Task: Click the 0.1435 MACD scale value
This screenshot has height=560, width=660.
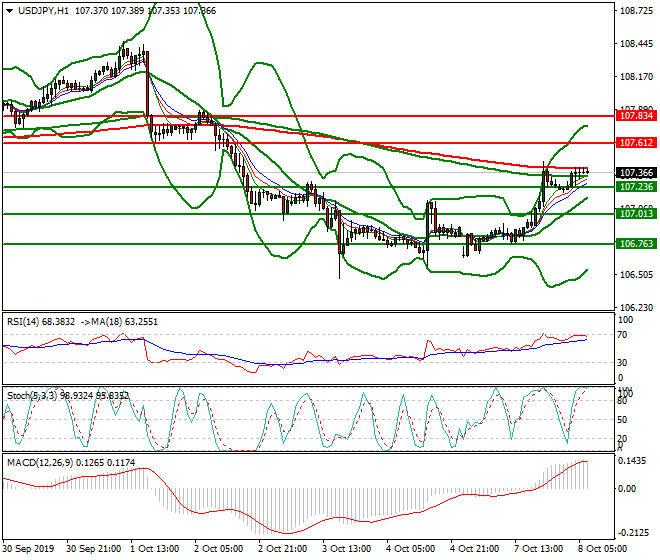Action: (x=632, y=461)
